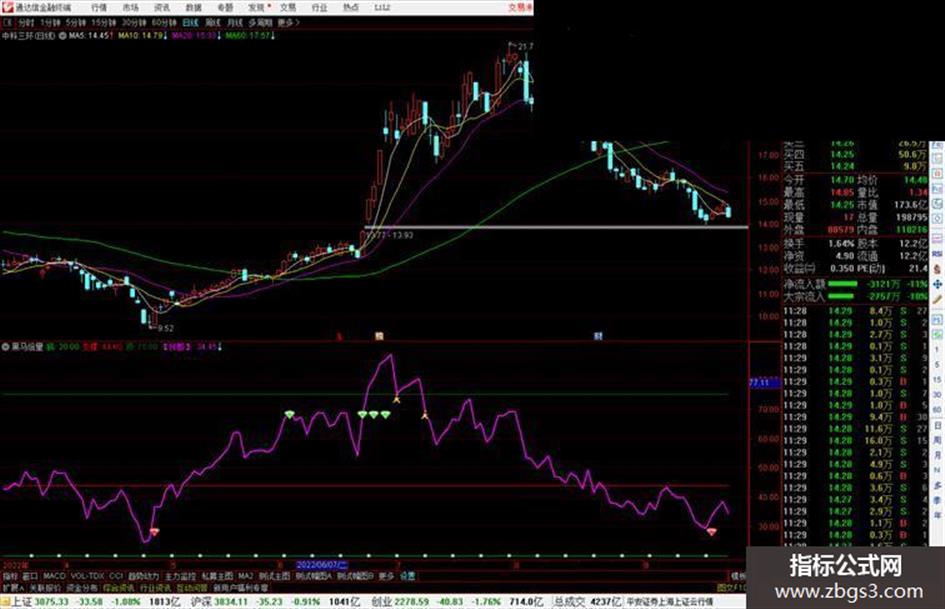
Task: Select the 日线 daily period tab
Action: click(190, 22)
